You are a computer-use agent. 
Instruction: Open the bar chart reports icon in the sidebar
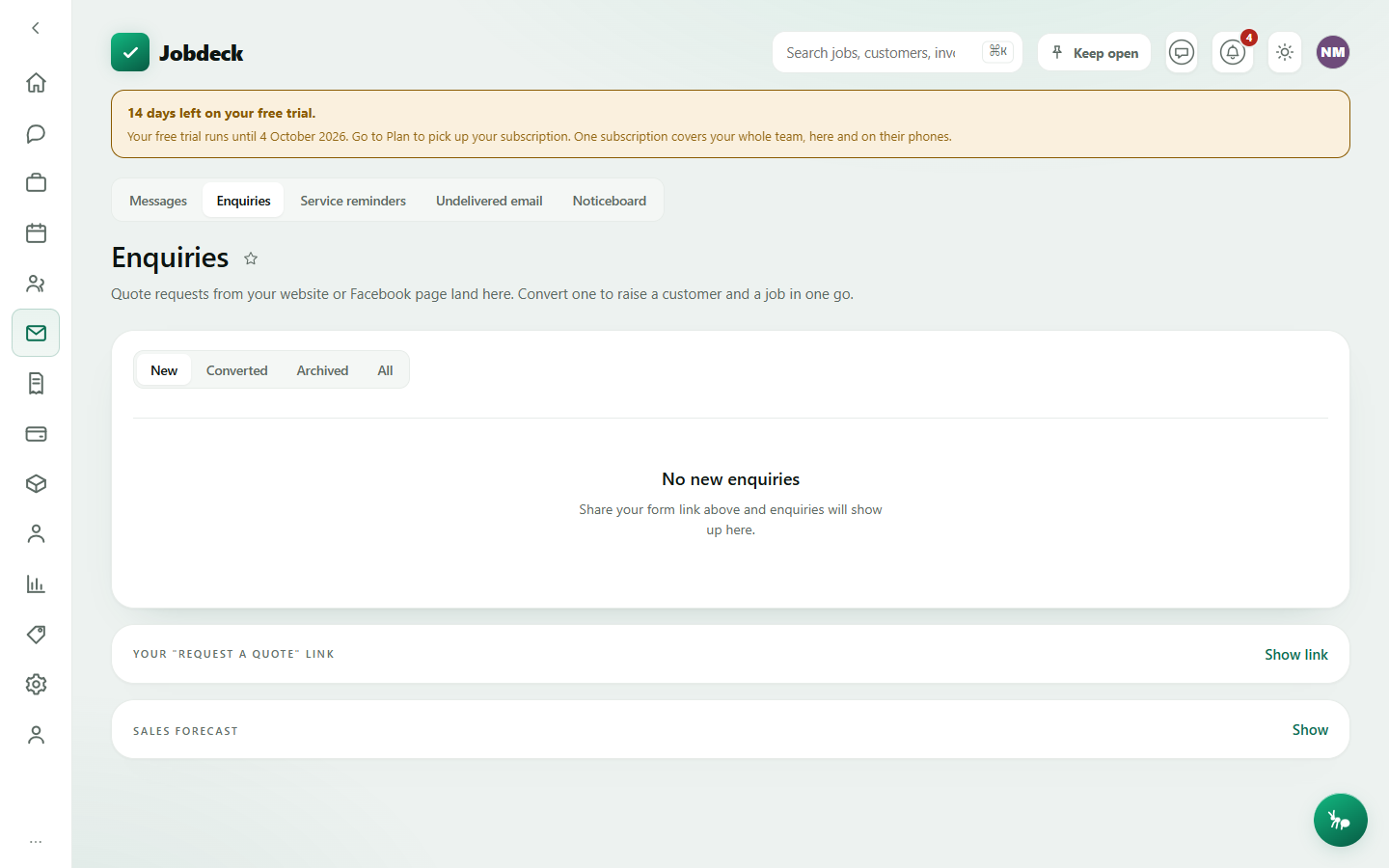point(36,584)
